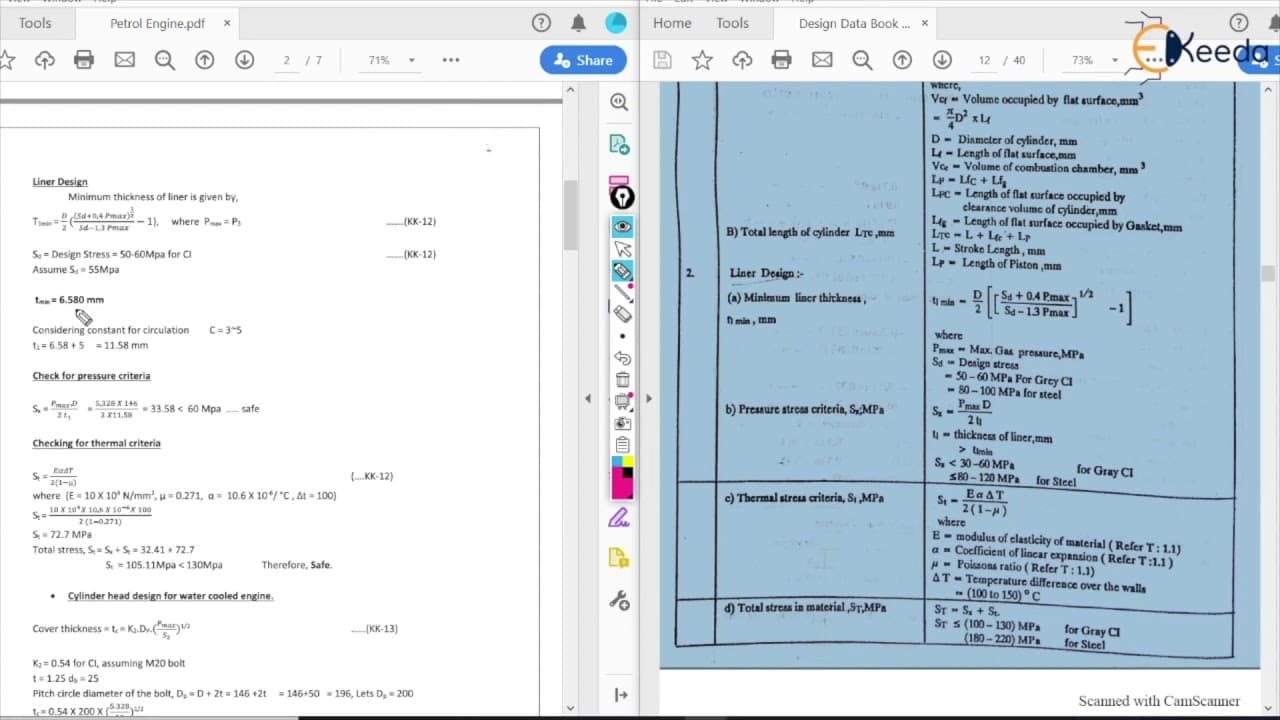The width and height of the screenshot is (1280, 720).
Task: Collapse the left document pane arrow
Action: tap(588, 398)
